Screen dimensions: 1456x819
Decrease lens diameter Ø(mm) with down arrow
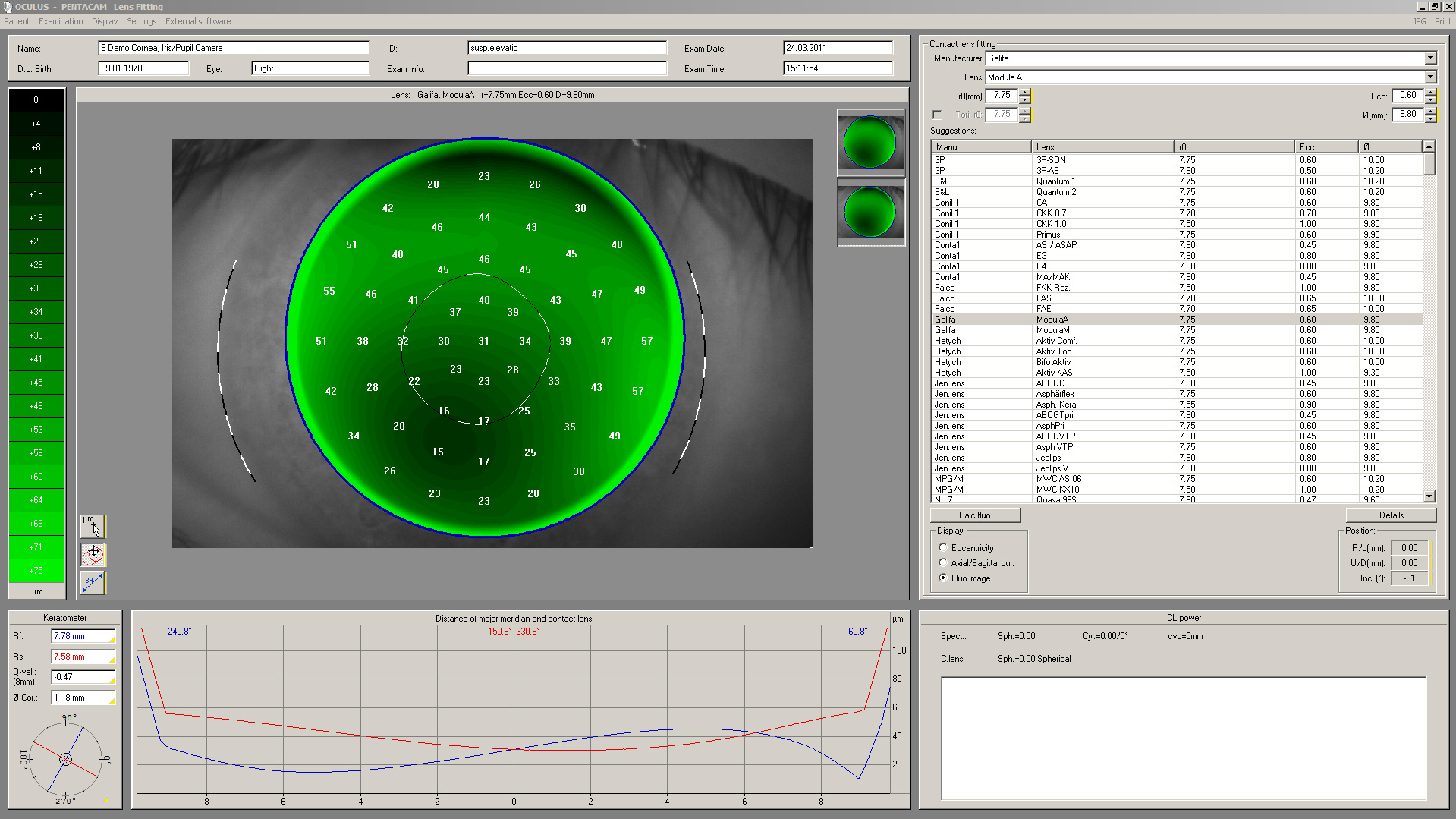pyautogui.click(x=1430, y=118)
